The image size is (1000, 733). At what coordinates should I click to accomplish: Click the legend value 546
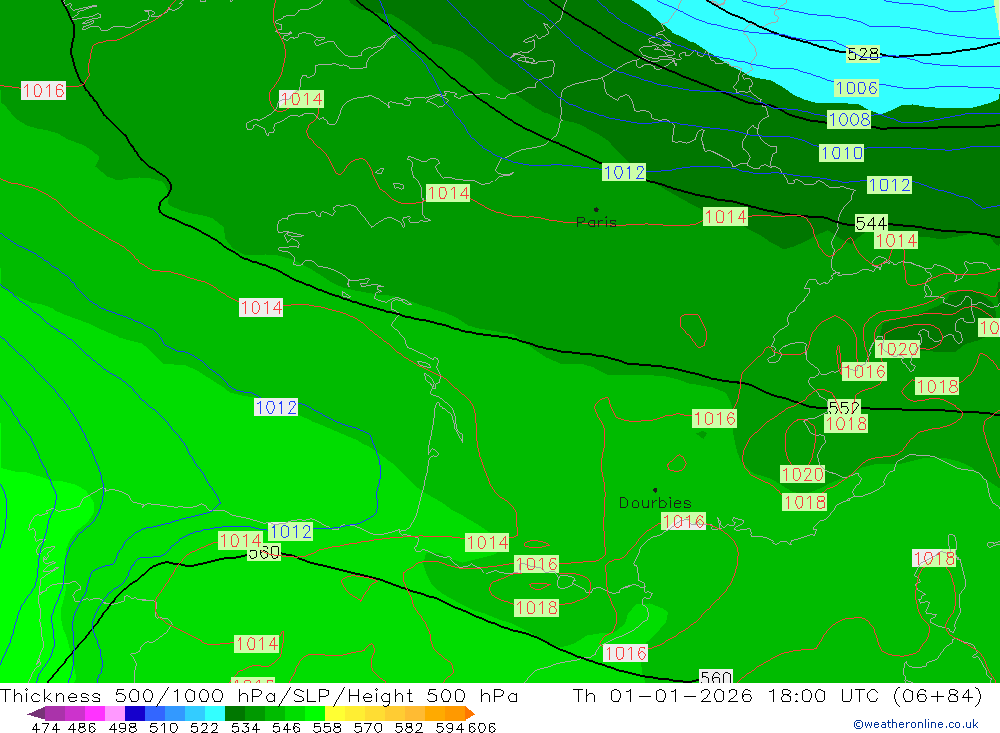286,727
